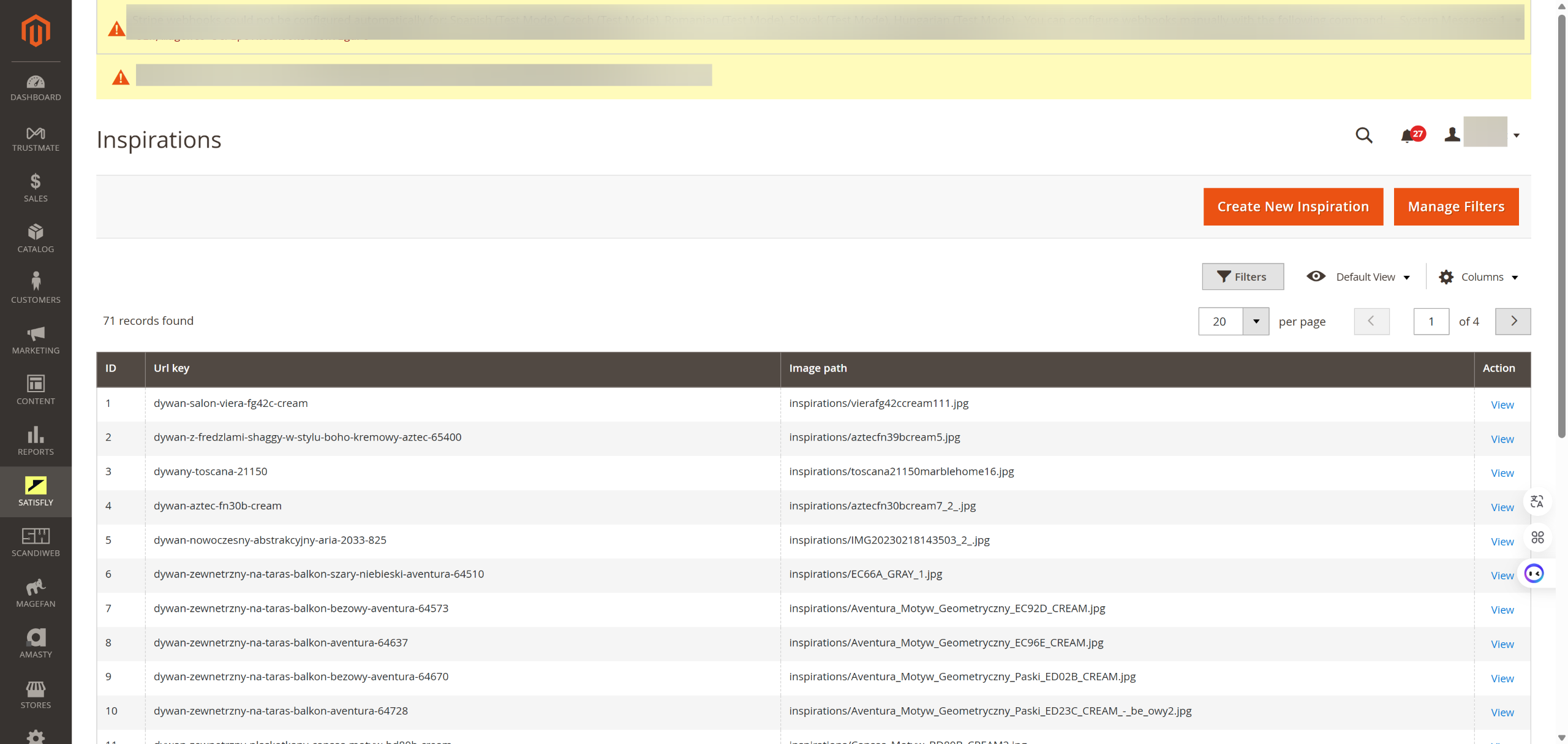The image size is (1568, 744).
Task: Expand the admin user account dropdown
Action: point(1487,135)
